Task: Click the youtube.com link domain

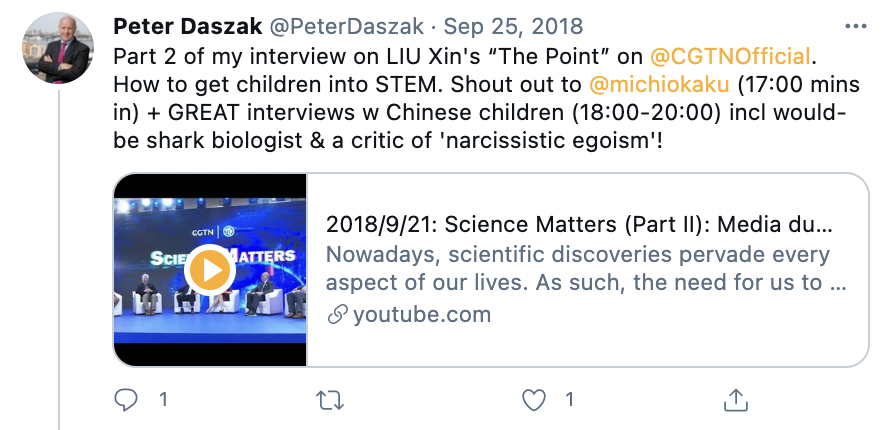Action: click(x=422, y=315)
